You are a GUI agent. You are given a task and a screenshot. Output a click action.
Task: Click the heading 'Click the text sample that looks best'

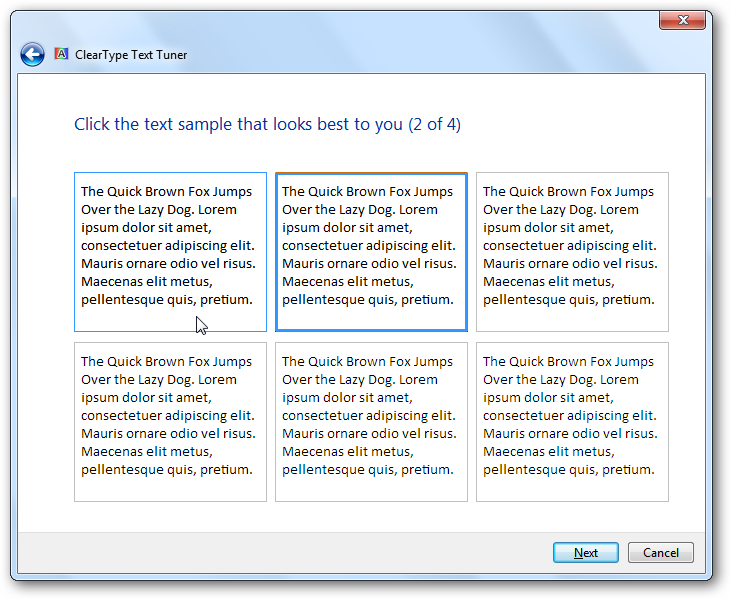267,124
